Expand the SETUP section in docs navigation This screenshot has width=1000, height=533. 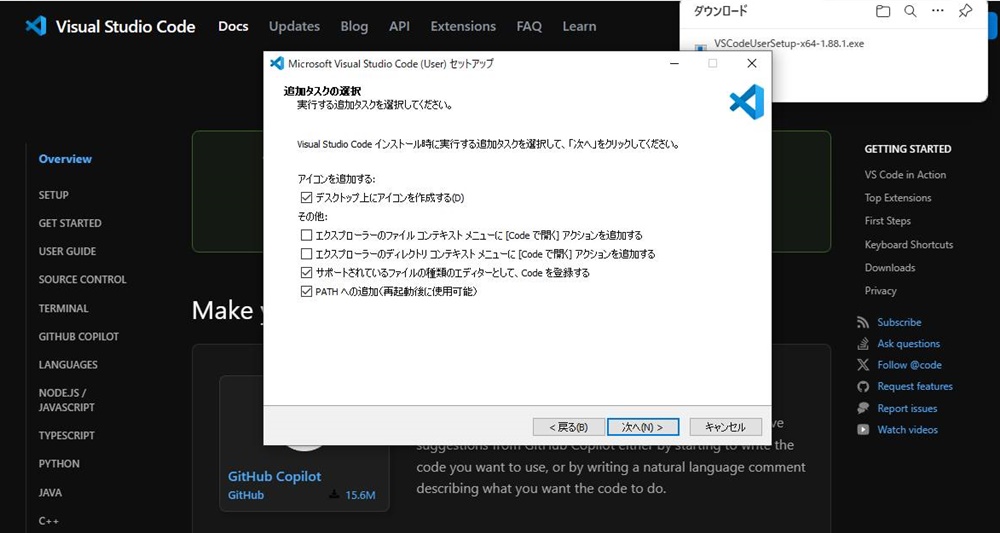(54, 195)
